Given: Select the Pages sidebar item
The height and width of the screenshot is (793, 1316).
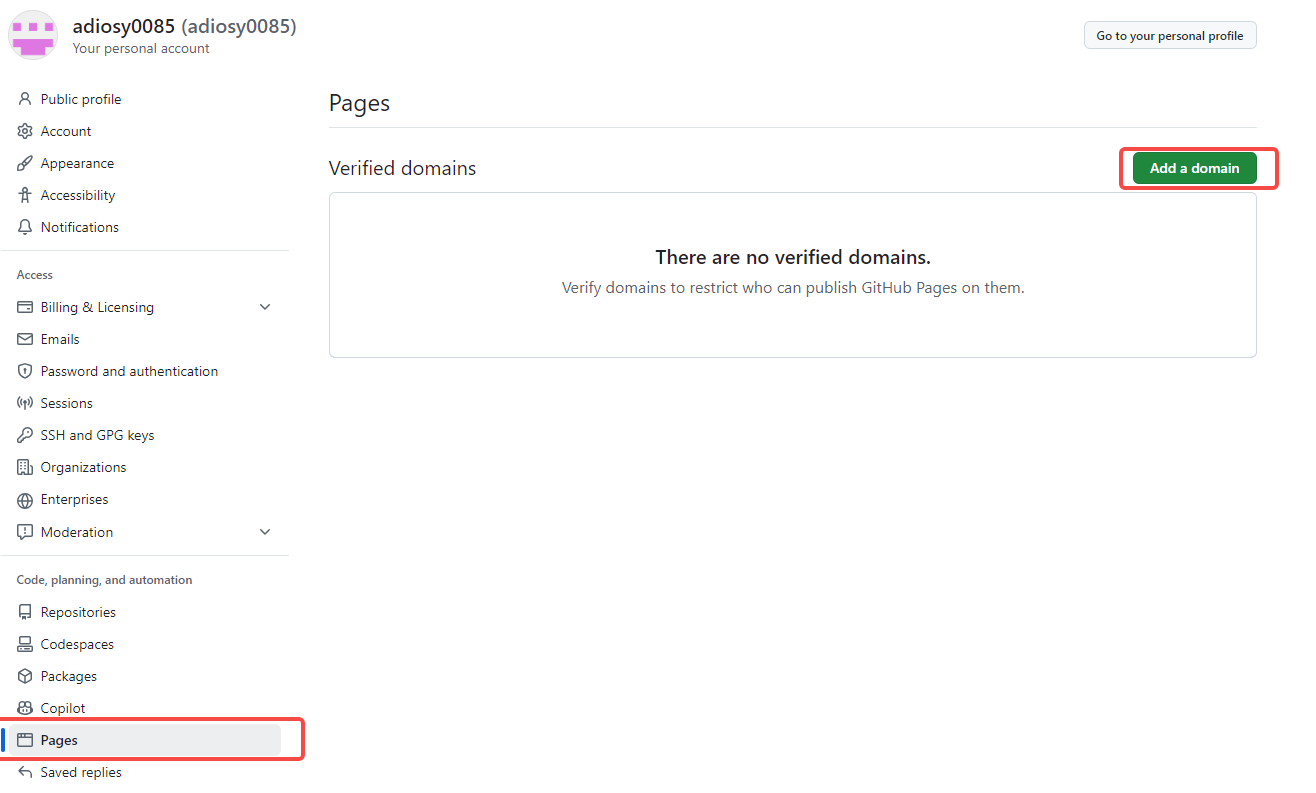Looking at the screenshot, I should (145, 740).
